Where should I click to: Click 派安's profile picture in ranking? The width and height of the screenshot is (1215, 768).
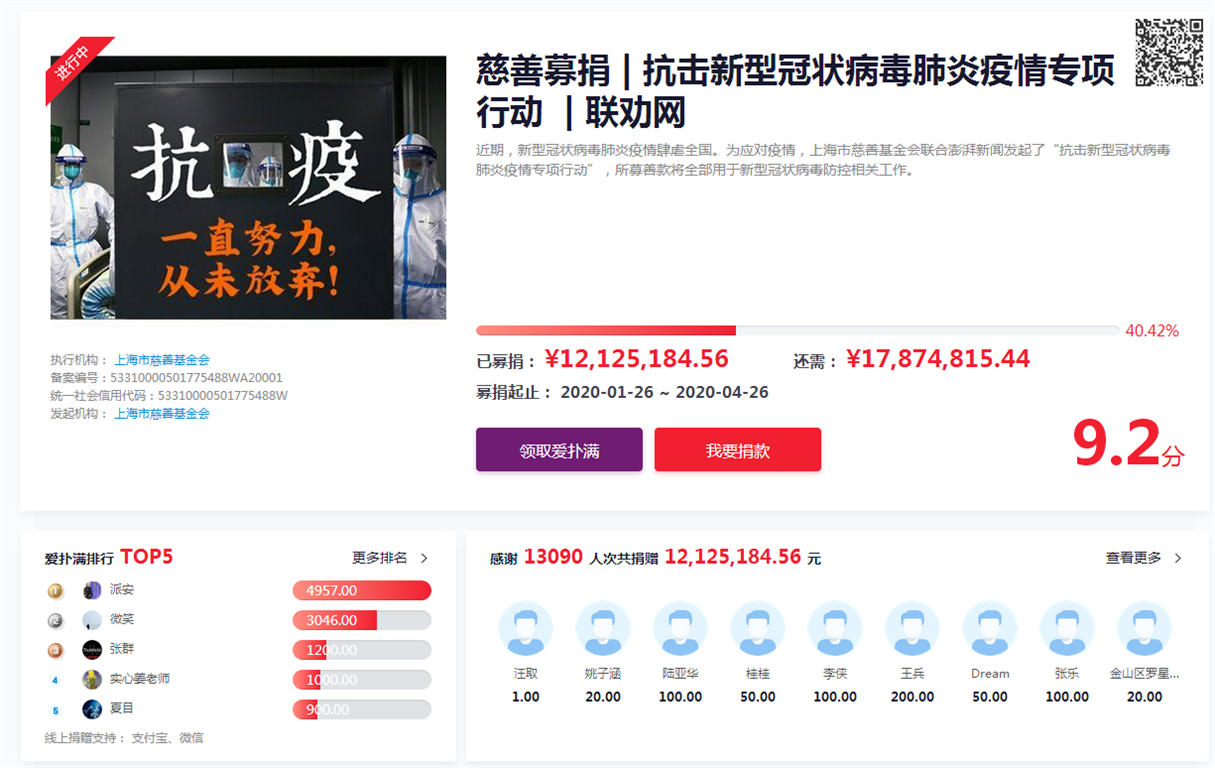92,590
